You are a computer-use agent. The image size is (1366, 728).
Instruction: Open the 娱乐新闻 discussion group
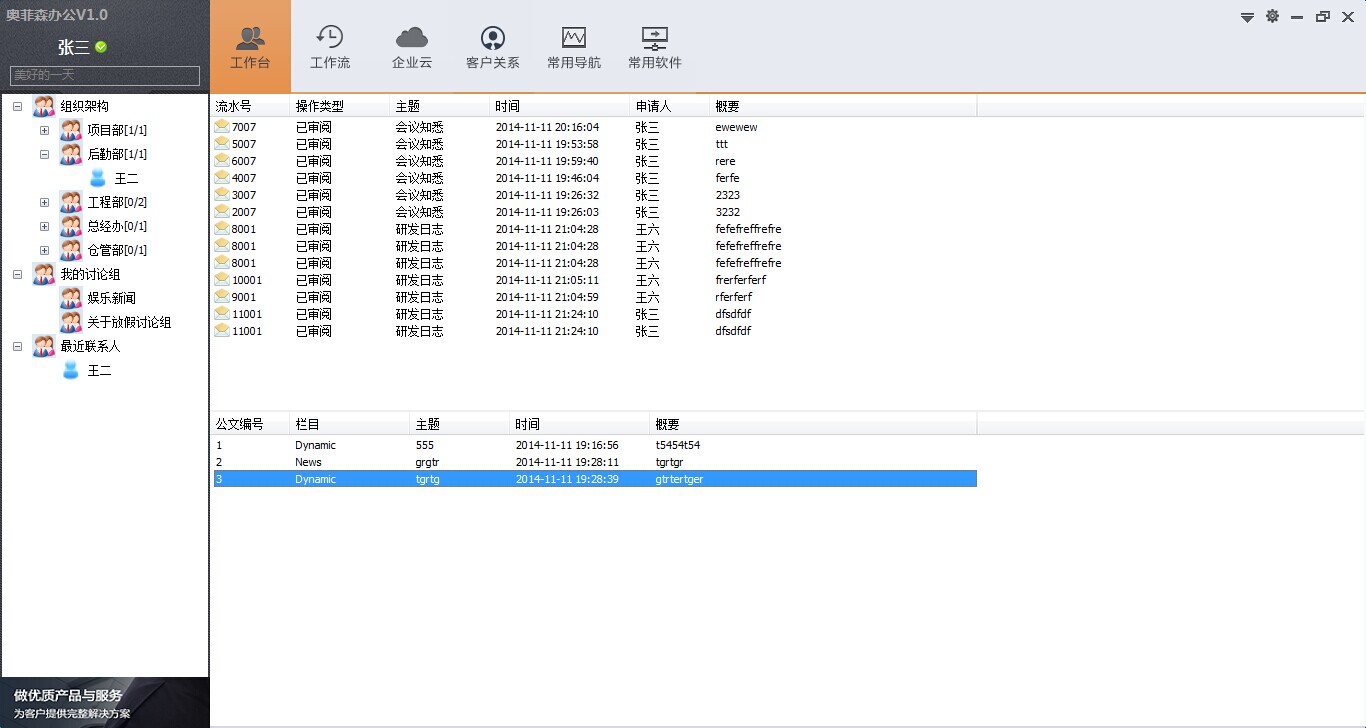[111, 298]
